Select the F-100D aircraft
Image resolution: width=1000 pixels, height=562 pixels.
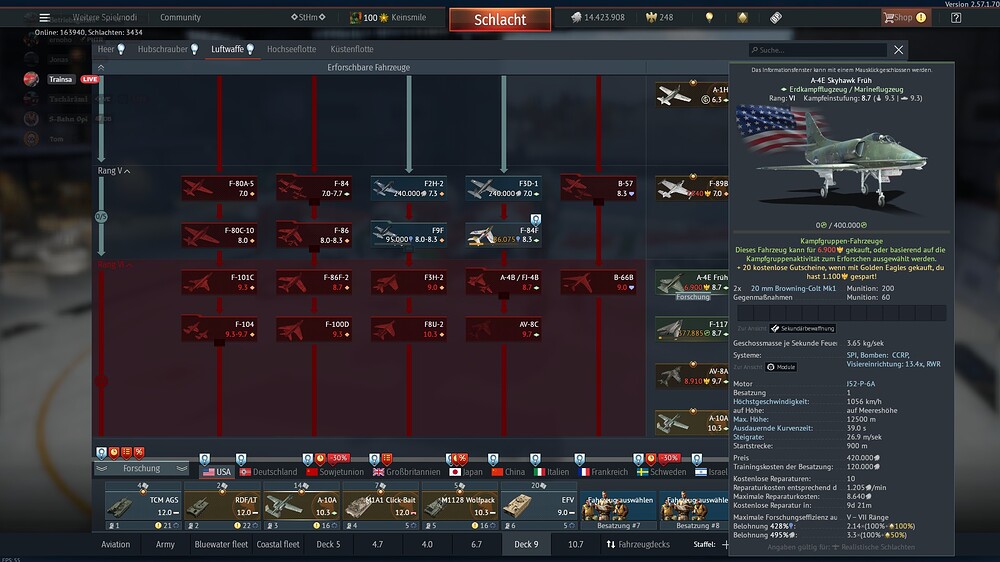coord(314,330)
